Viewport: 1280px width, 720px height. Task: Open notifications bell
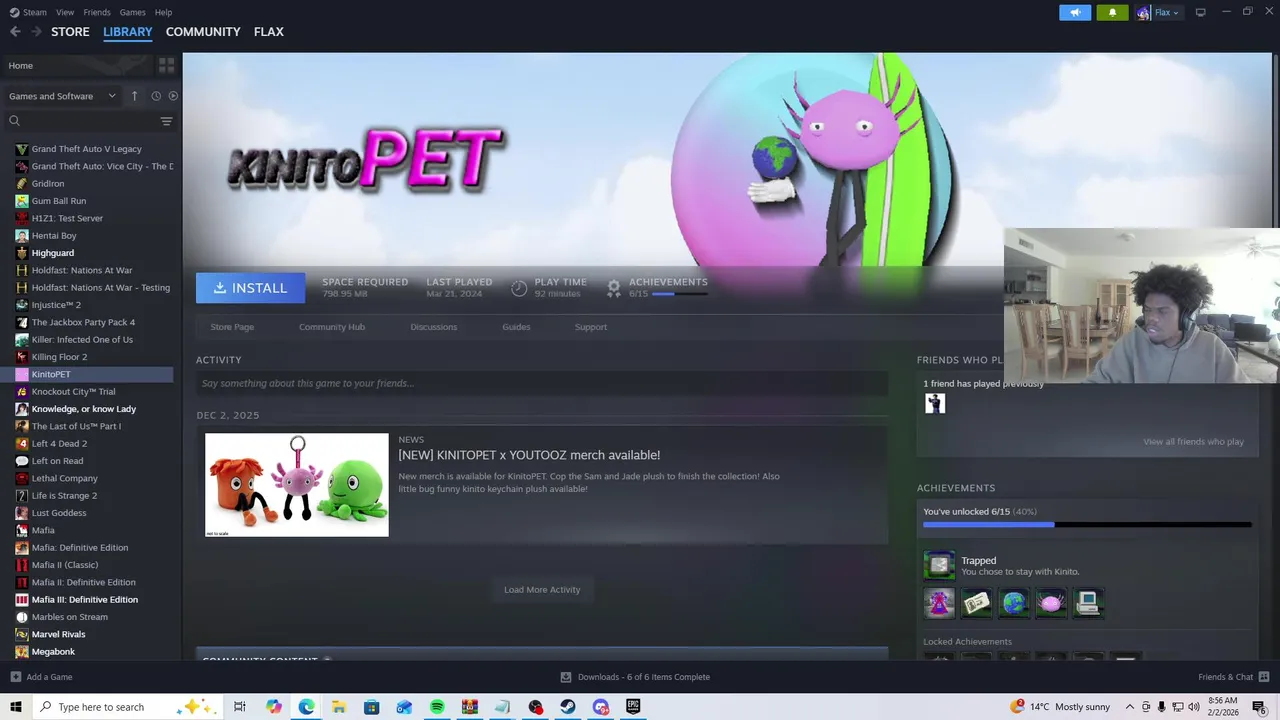tap(1112, 12)
